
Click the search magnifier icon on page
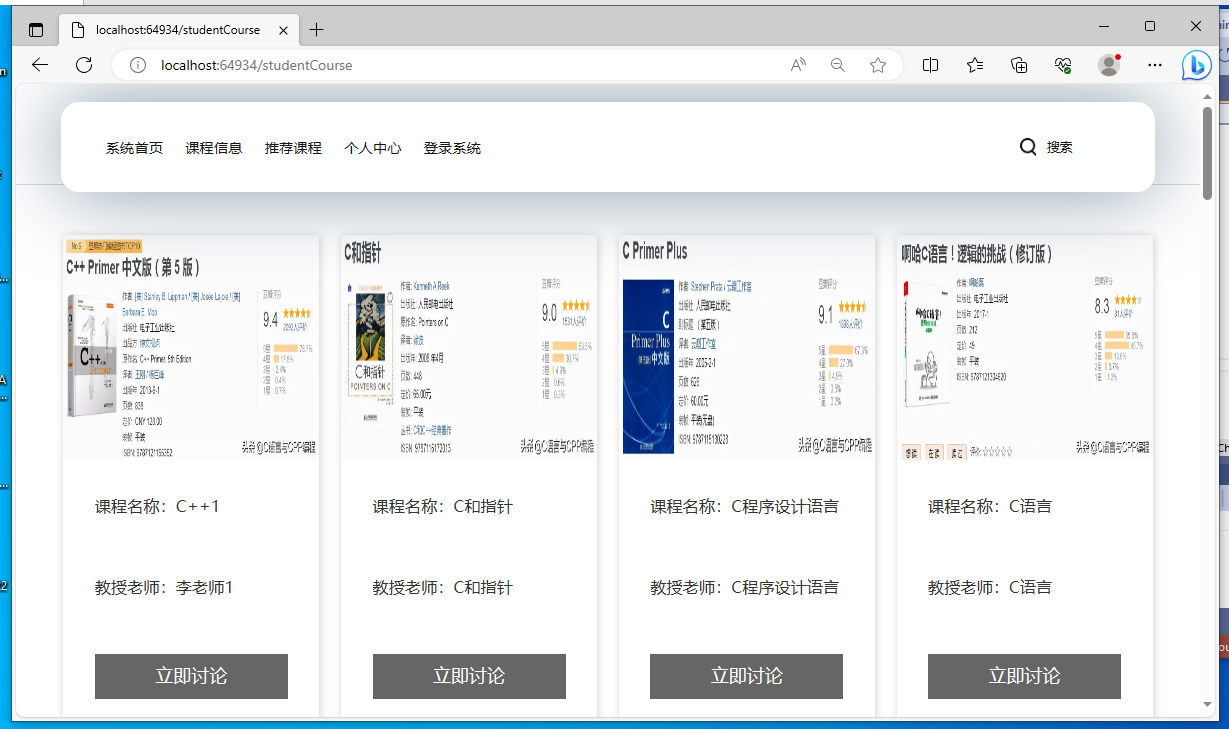coord(1028,147)
